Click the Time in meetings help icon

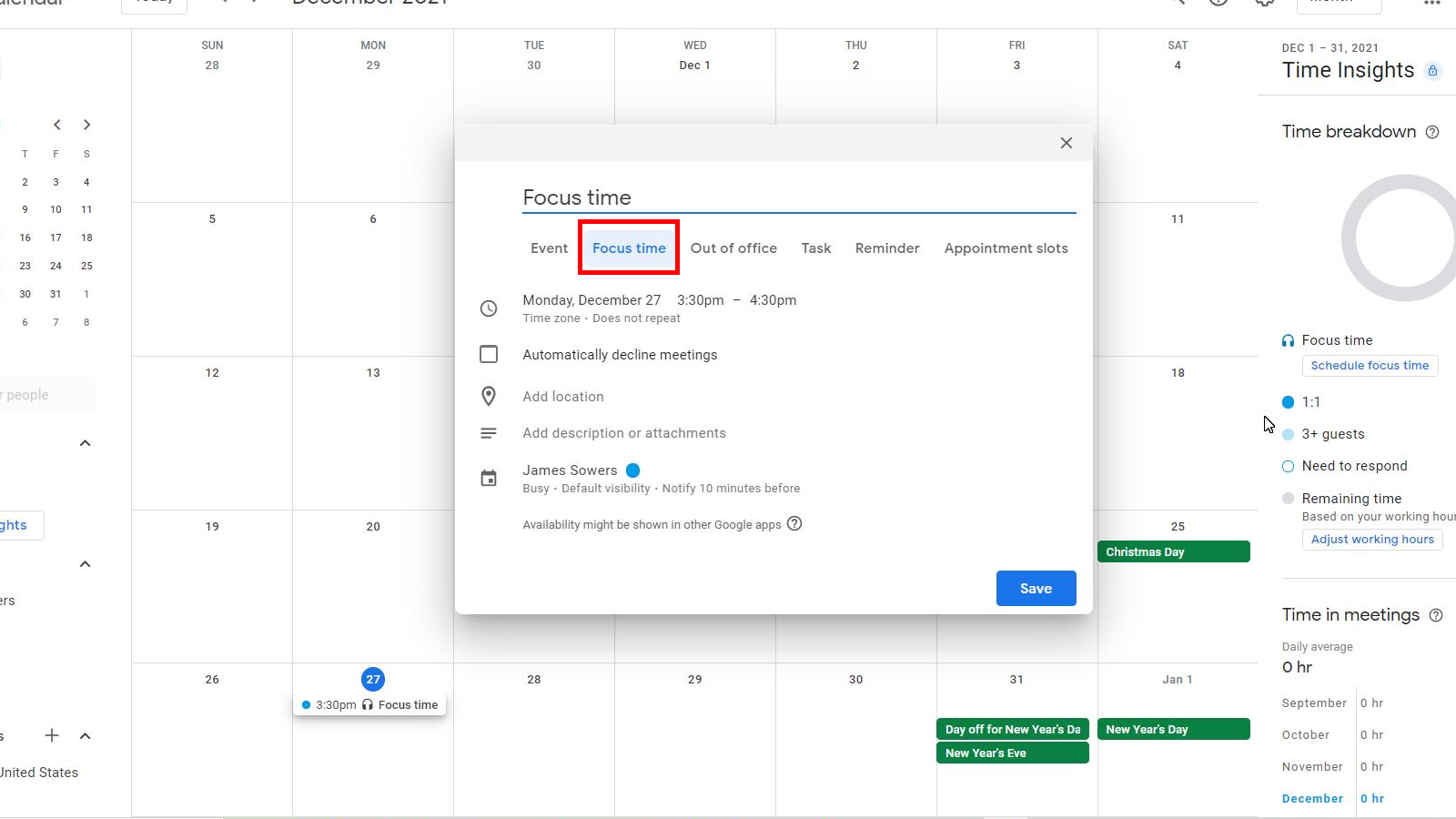coord(1436,615)
